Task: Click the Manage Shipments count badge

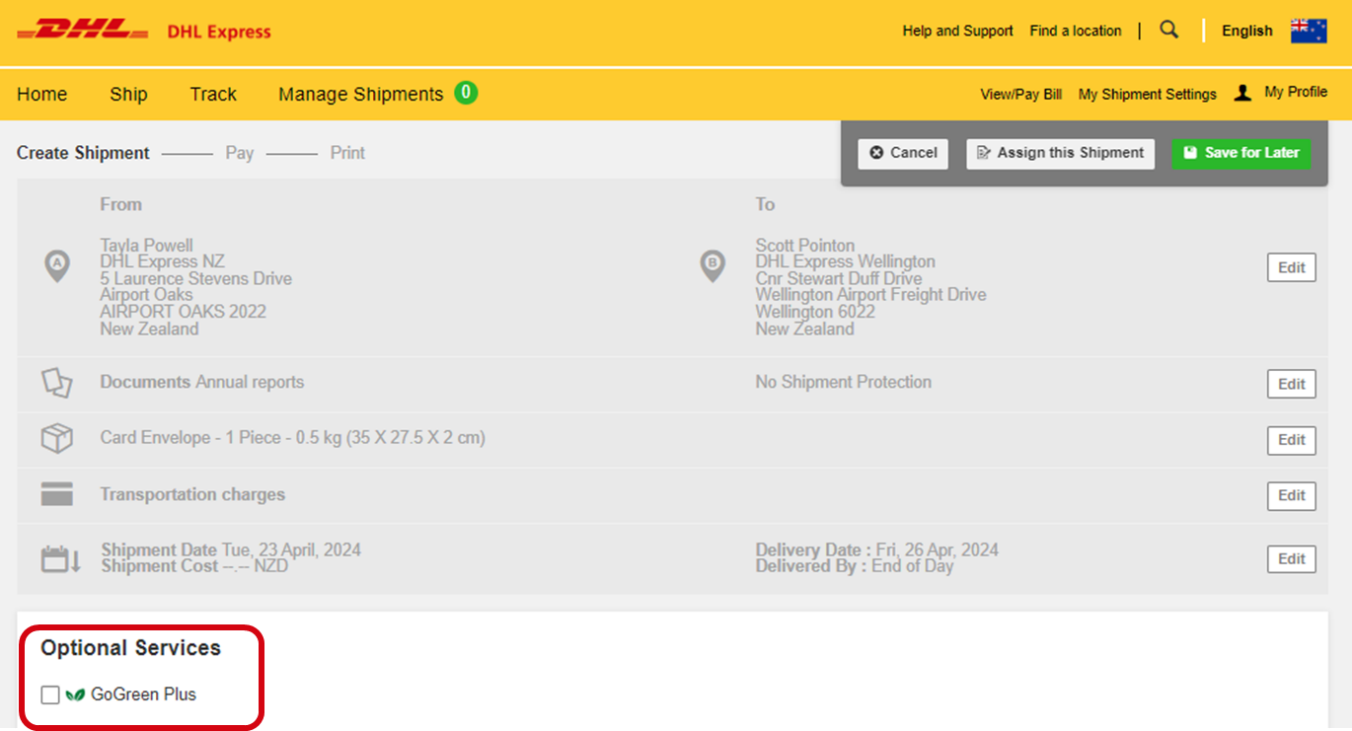Action: pos(465,93)
